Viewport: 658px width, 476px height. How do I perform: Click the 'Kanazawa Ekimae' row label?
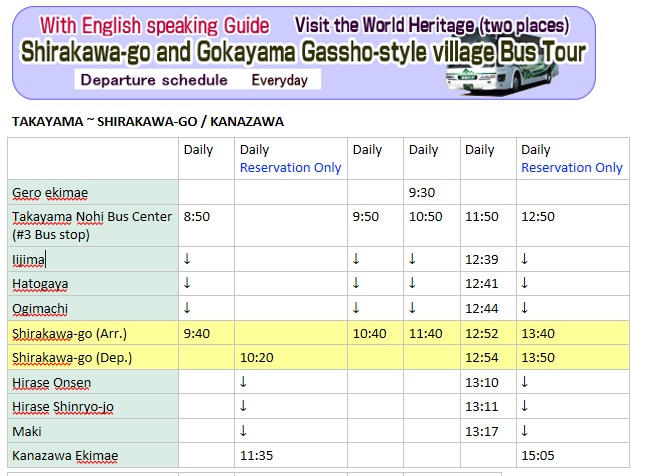click(65, 456)
